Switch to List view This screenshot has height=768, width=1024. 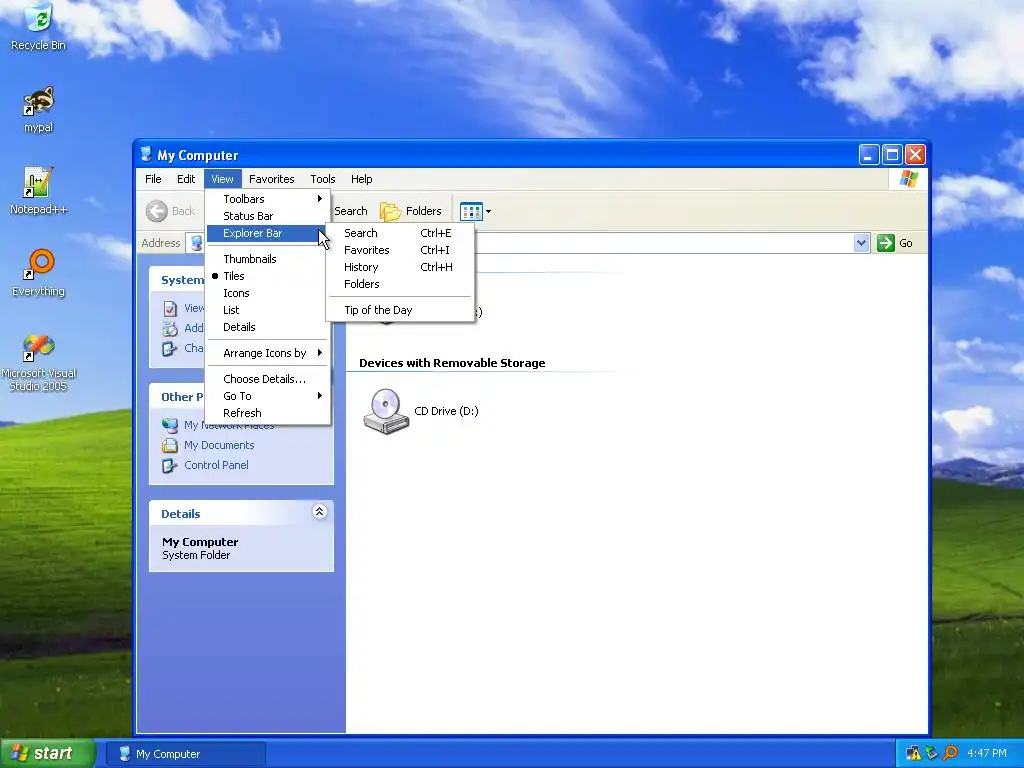(x=268, y=310)
